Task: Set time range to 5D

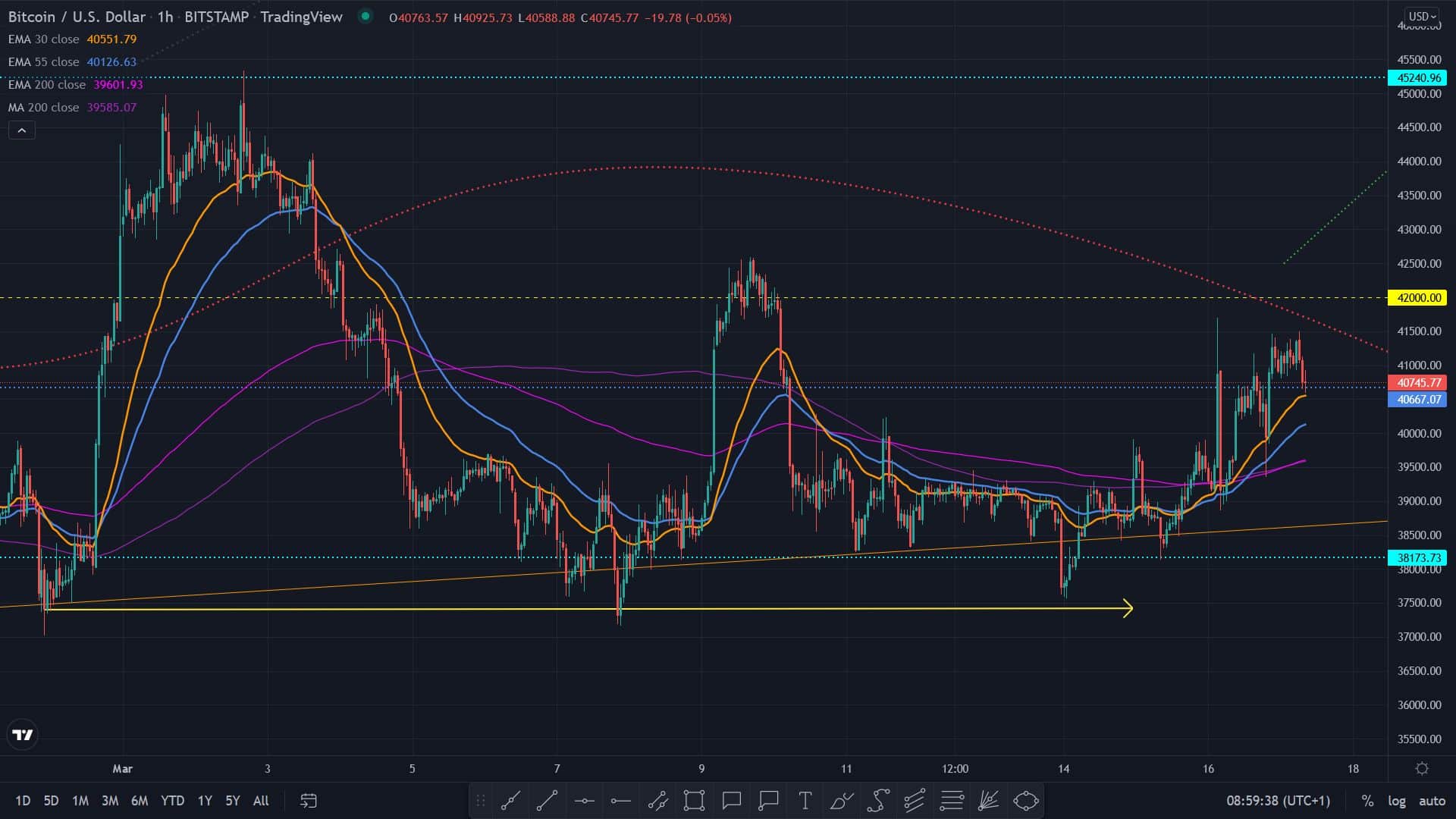Action: click(x=51, y=800)
